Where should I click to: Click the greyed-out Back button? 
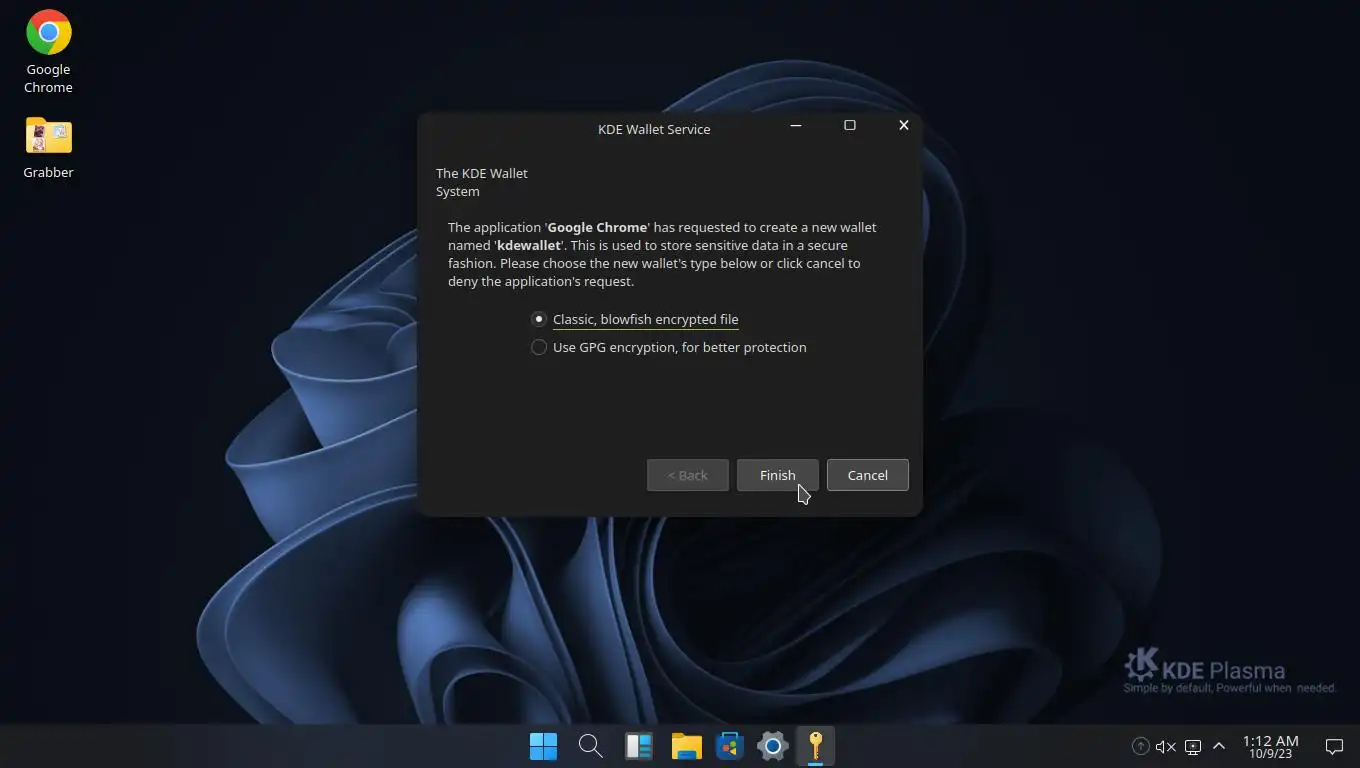coord(687,475)
